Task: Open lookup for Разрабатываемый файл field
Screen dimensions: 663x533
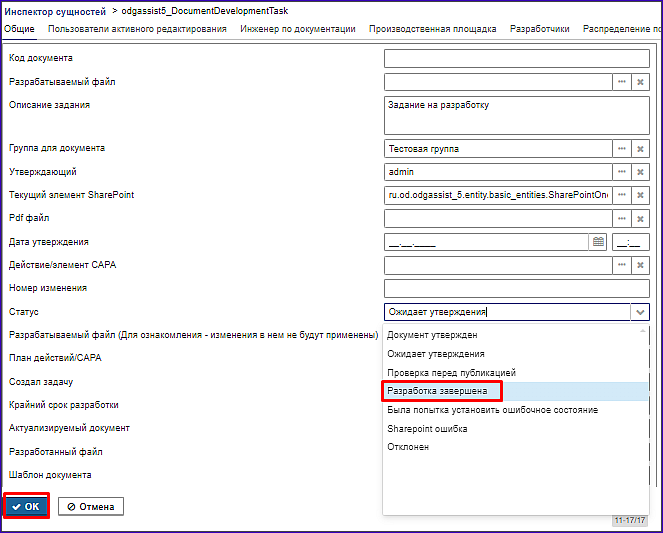Action: click(x=622, y=82)
